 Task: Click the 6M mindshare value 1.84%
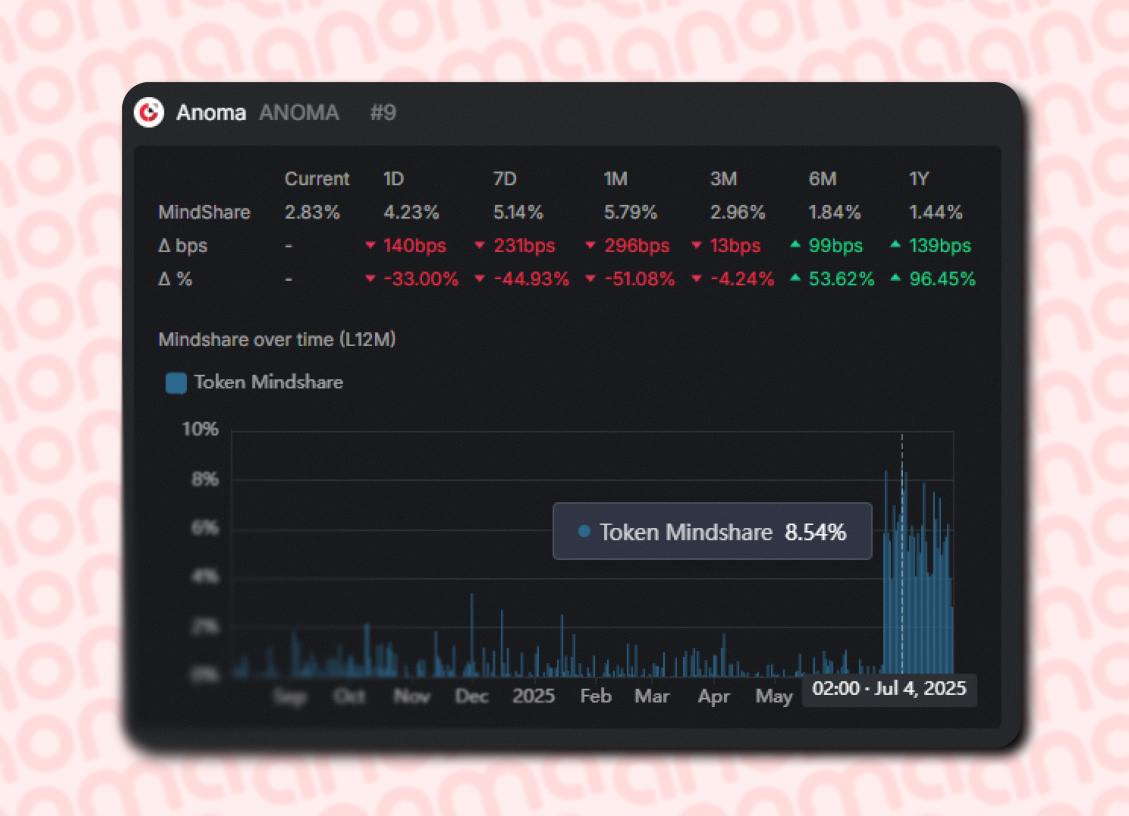pyautogui.click(x=835, y=212)
